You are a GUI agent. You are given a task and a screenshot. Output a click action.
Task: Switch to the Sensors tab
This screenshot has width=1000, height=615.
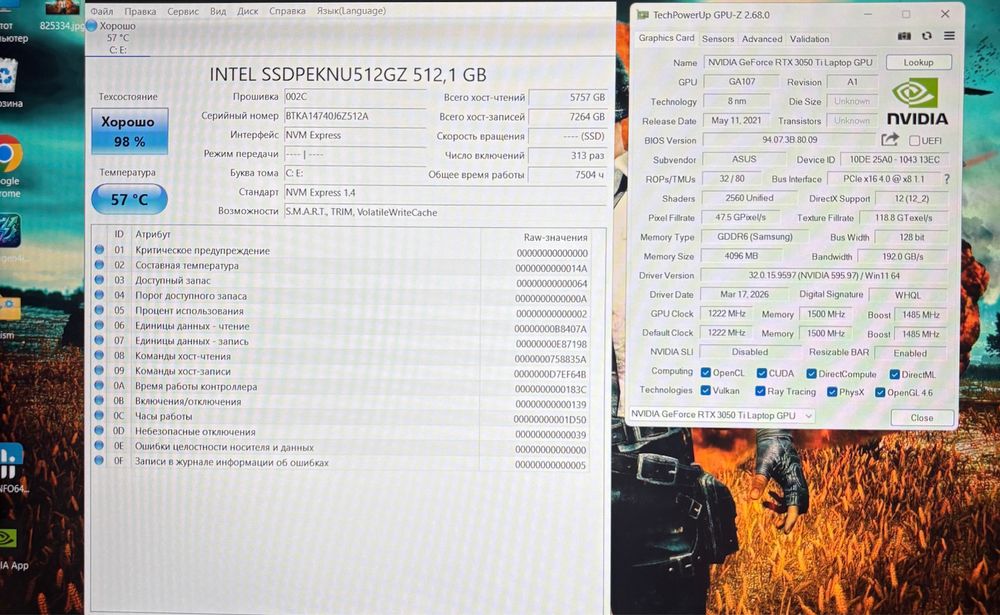click(x=718, y=39)
